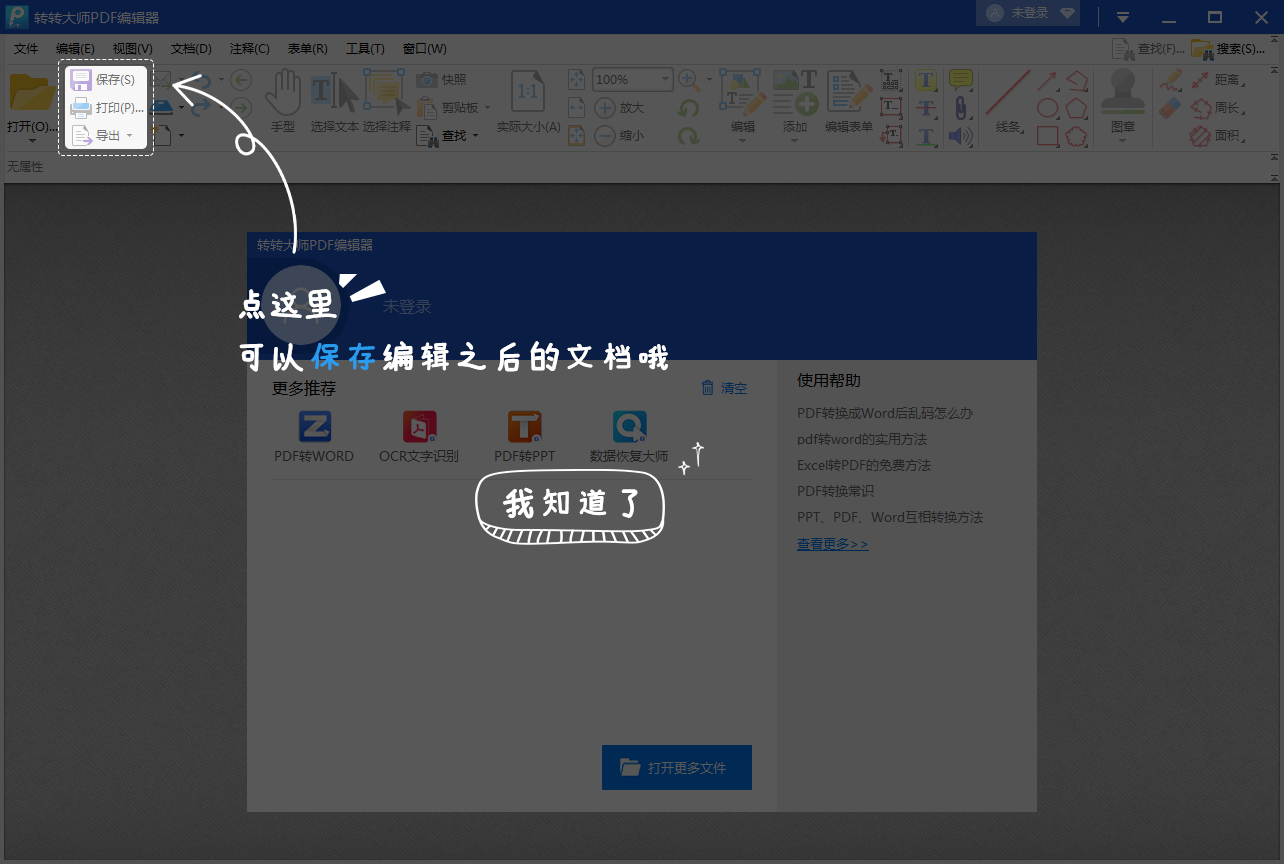This screenshot has height=864, width=1284.
Task: Select the 距离 distance measure tool
Action: coord(1217,80)
